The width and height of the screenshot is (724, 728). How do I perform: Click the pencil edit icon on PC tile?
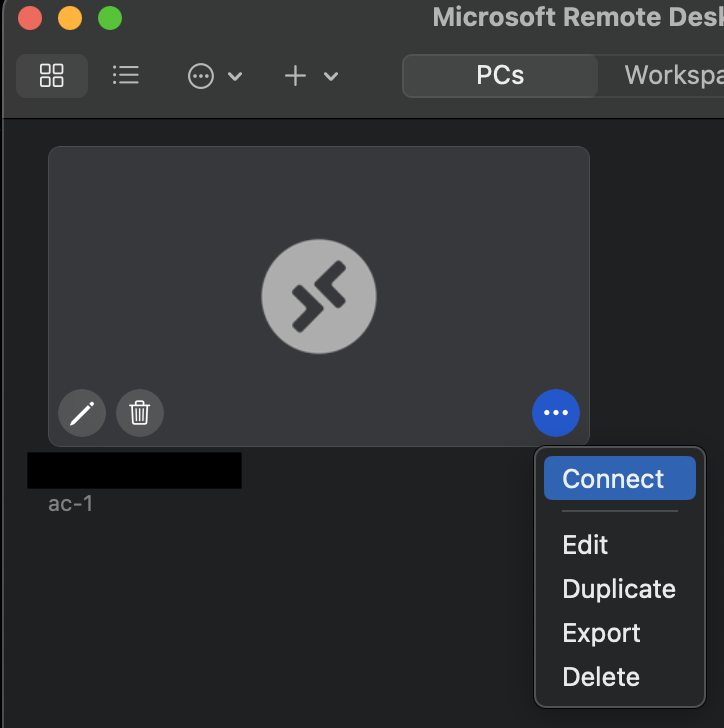82,412
